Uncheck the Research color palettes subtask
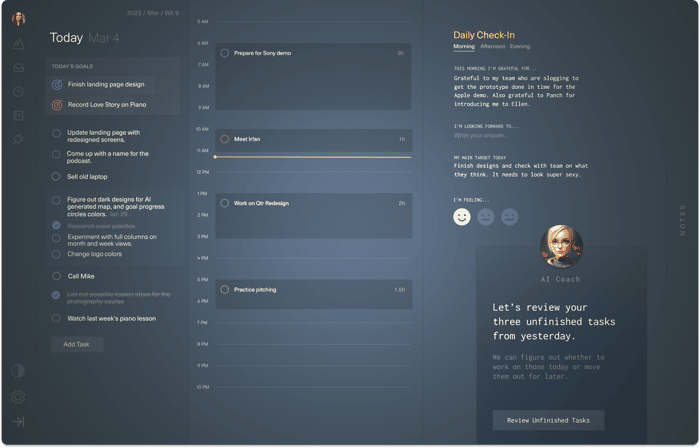700x448 pixels. click(x=56, y=225)
